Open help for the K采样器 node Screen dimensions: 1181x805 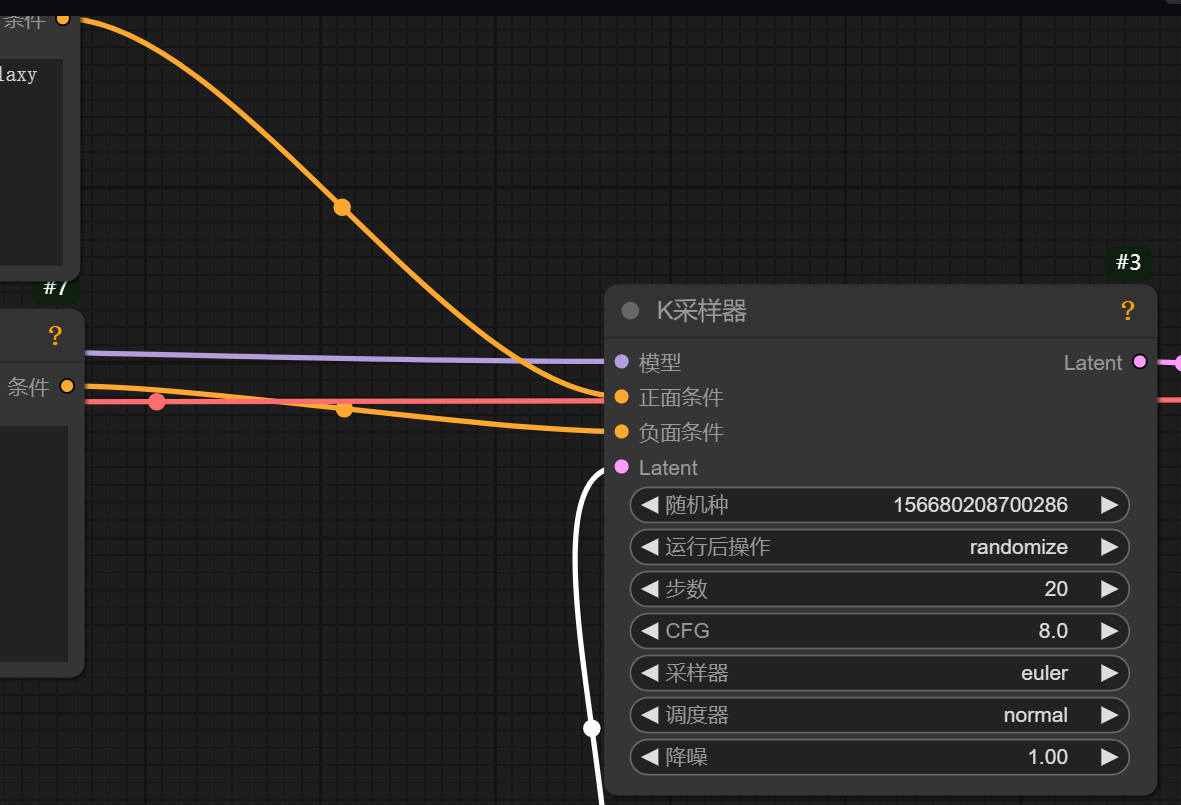1128,311
